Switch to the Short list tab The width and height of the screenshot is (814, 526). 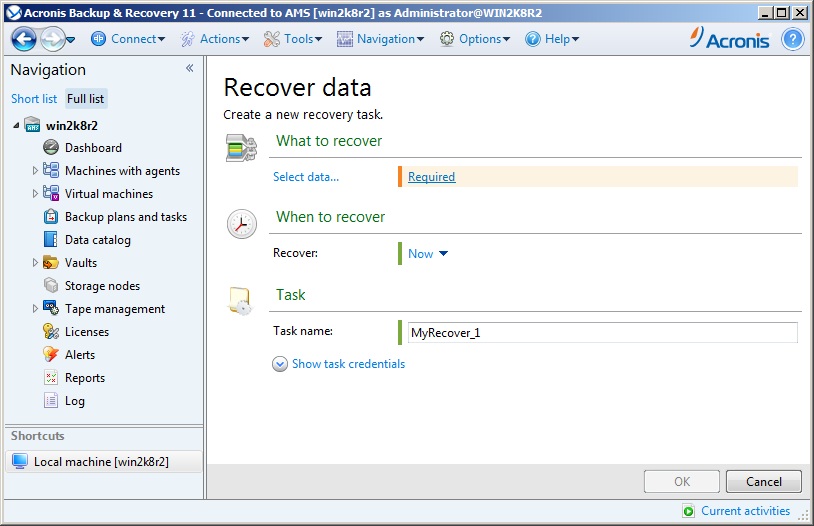point(34,99)
